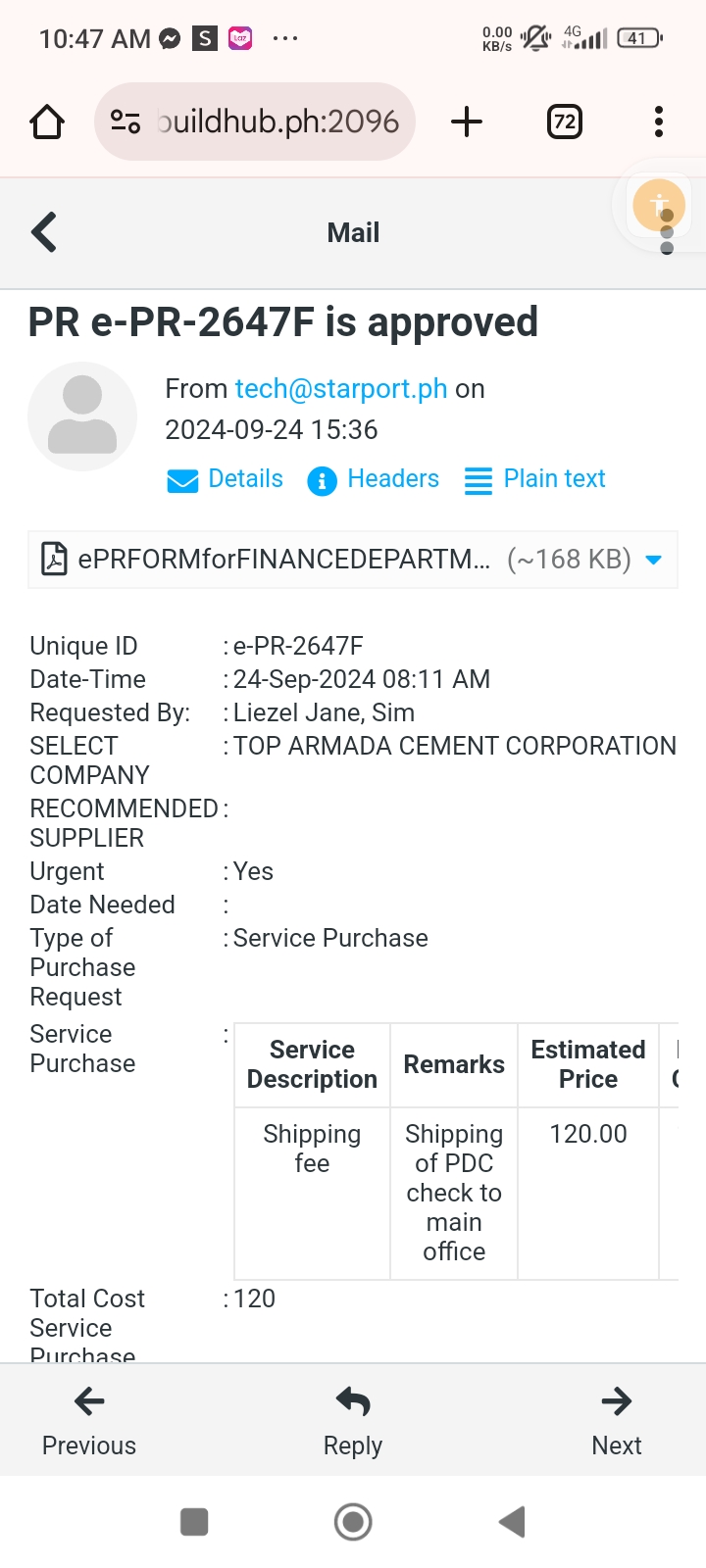Viewport: 706px width, 1568px height.
Task: Open the browser three-dot menu
Action: click(x=659, y=122)
